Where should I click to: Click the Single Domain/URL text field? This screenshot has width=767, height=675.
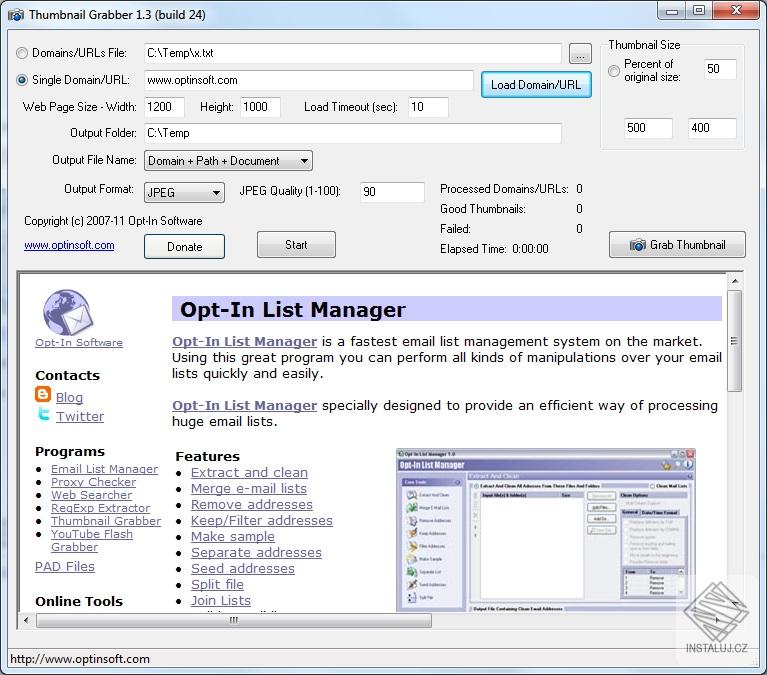[309, 80]
